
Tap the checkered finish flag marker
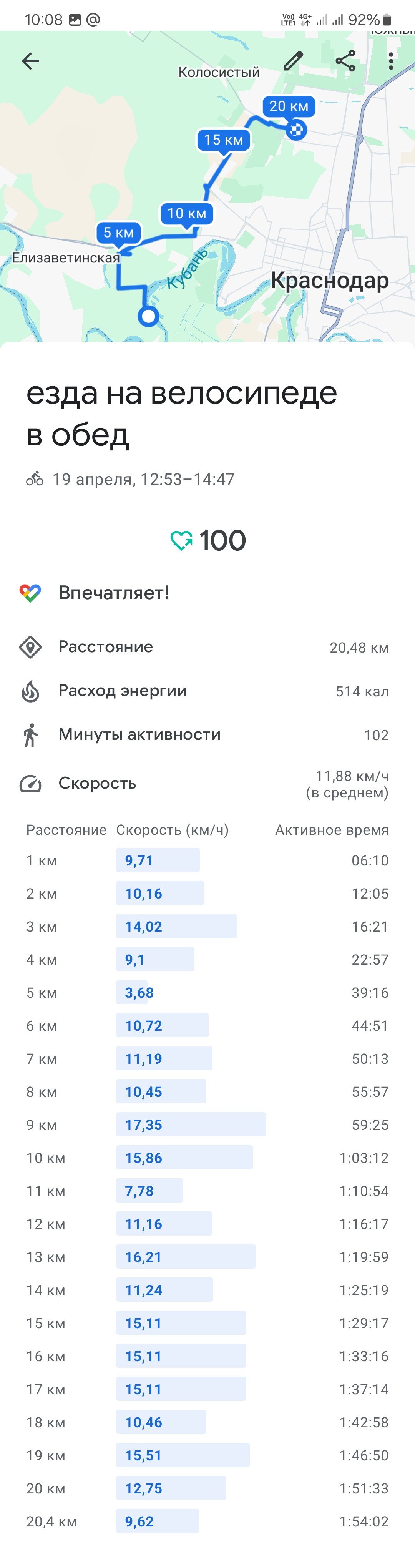(296, 130)
